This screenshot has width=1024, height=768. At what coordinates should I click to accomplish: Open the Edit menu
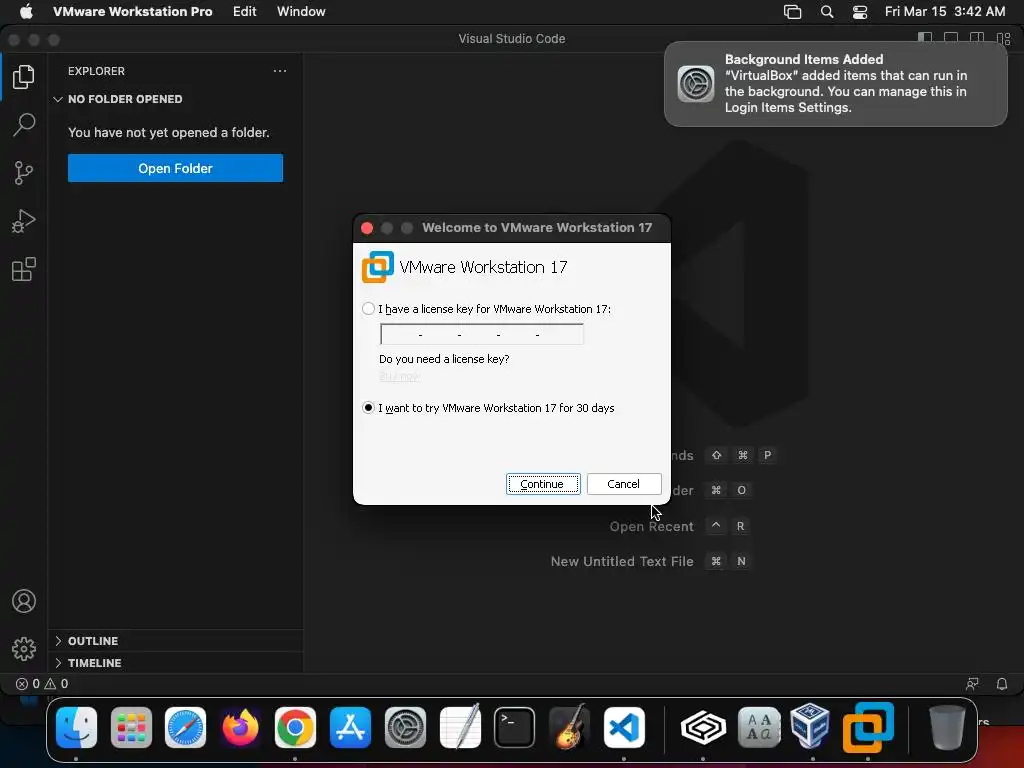coord(244,11)
